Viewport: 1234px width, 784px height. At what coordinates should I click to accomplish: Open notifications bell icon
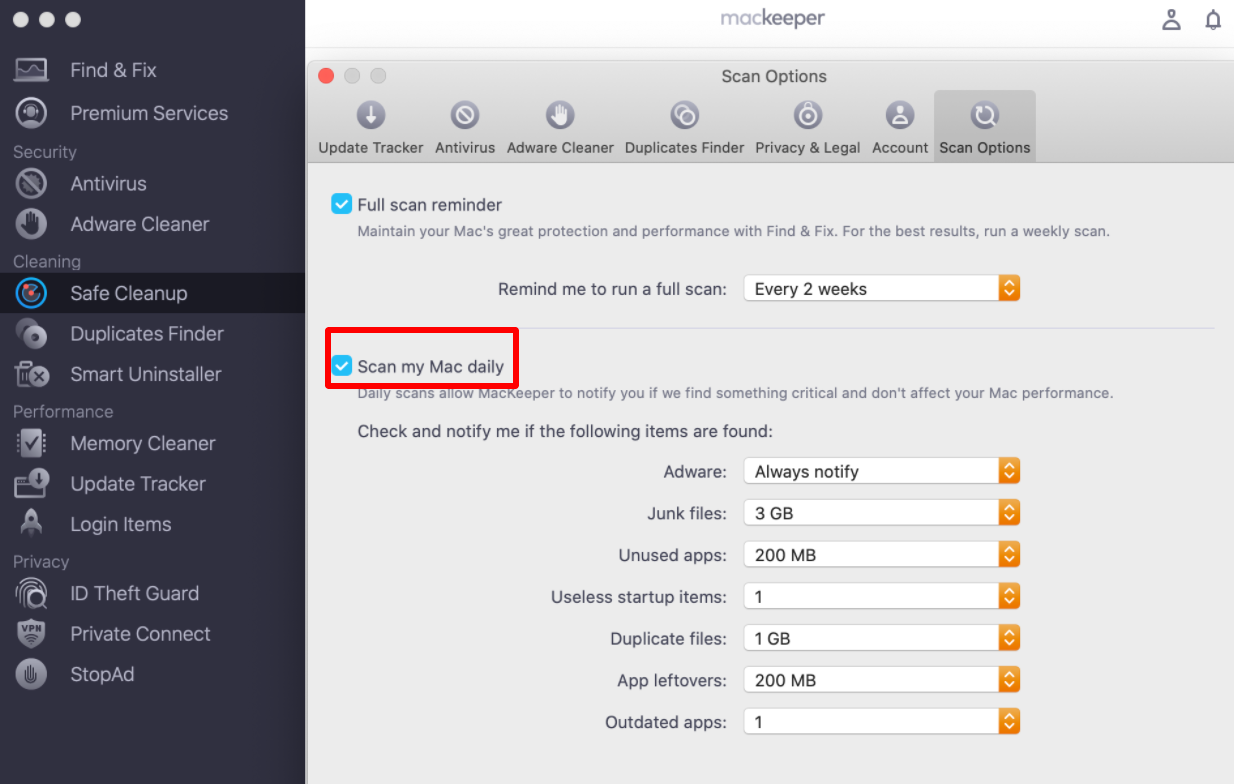(1213, 19)
